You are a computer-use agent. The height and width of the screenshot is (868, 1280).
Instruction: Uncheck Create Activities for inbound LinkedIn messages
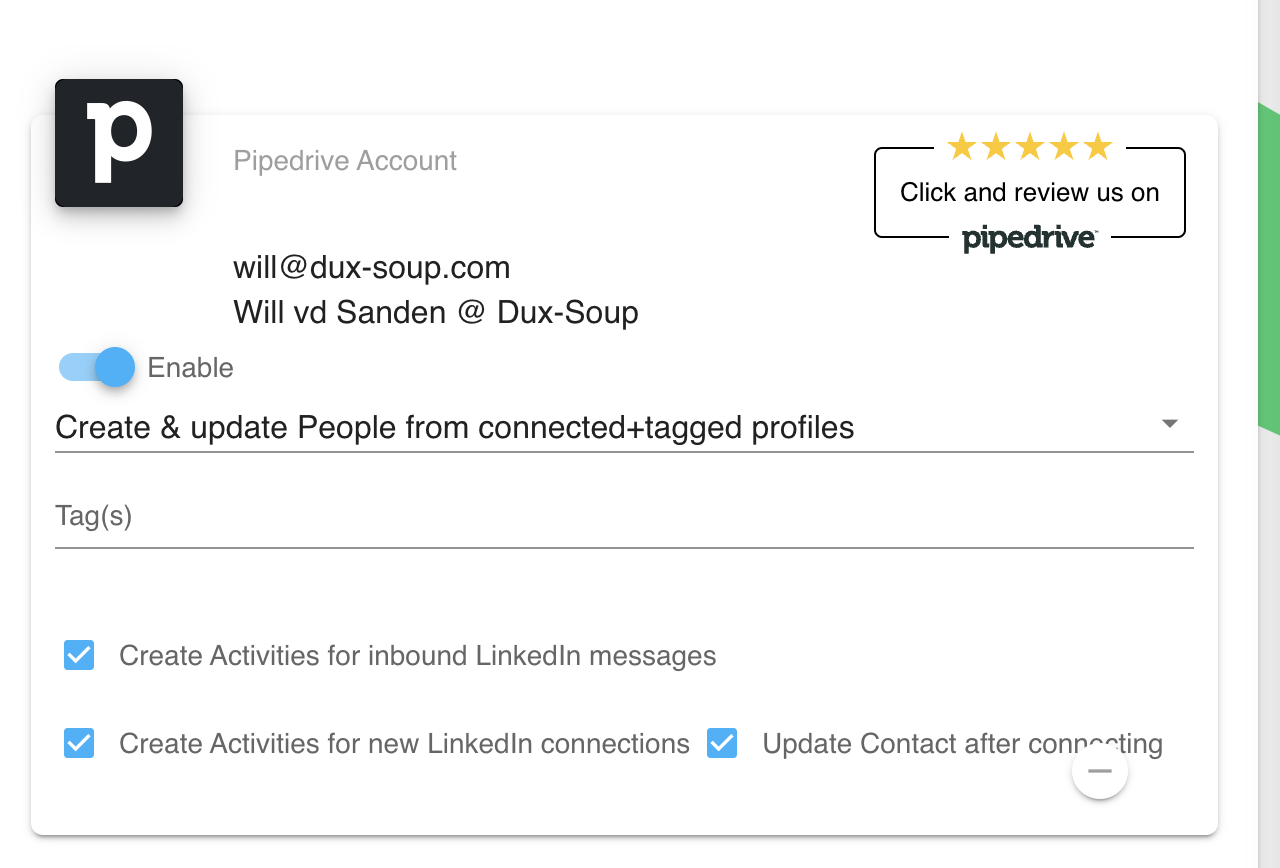[79, 656]
